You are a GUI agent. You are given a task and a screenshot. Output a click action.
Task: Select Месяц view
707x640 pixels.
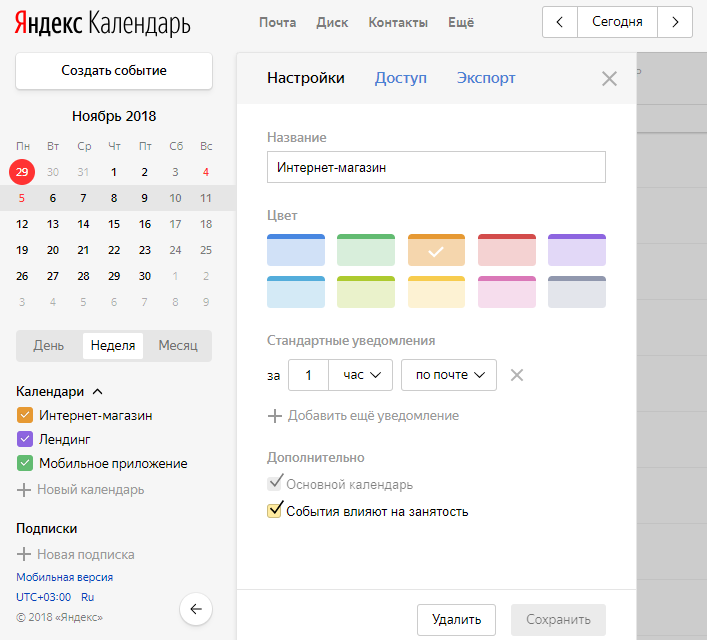coord(178,346)
